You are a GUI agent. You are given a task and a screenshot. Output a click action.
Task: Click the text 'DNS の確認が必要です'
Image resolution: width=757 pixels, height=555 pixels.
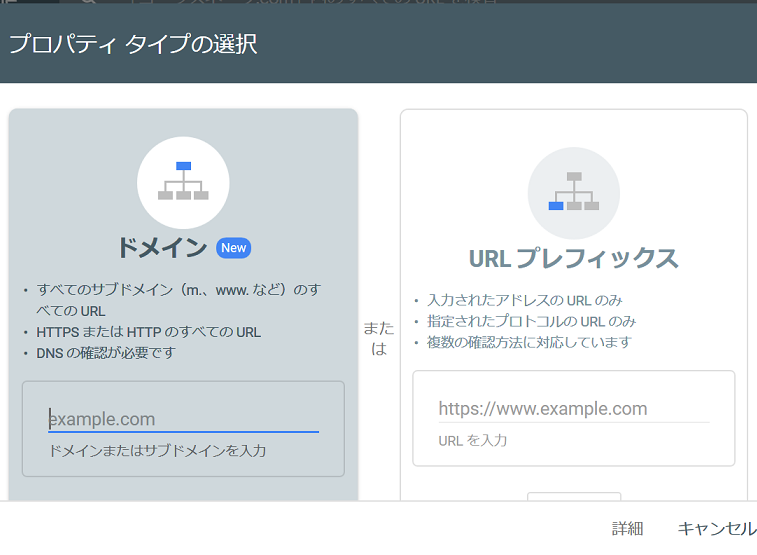(x=106, y=353)
